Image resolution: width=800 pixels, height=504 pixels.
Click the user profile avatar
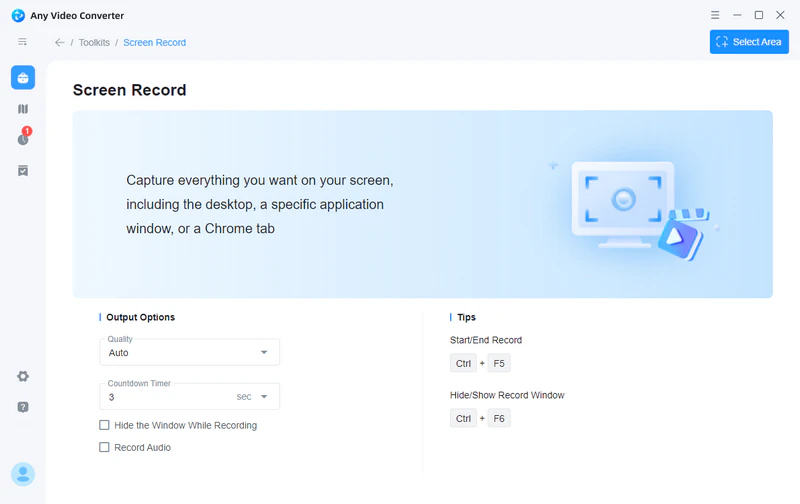pyautogui.click(x=23, y=474)
